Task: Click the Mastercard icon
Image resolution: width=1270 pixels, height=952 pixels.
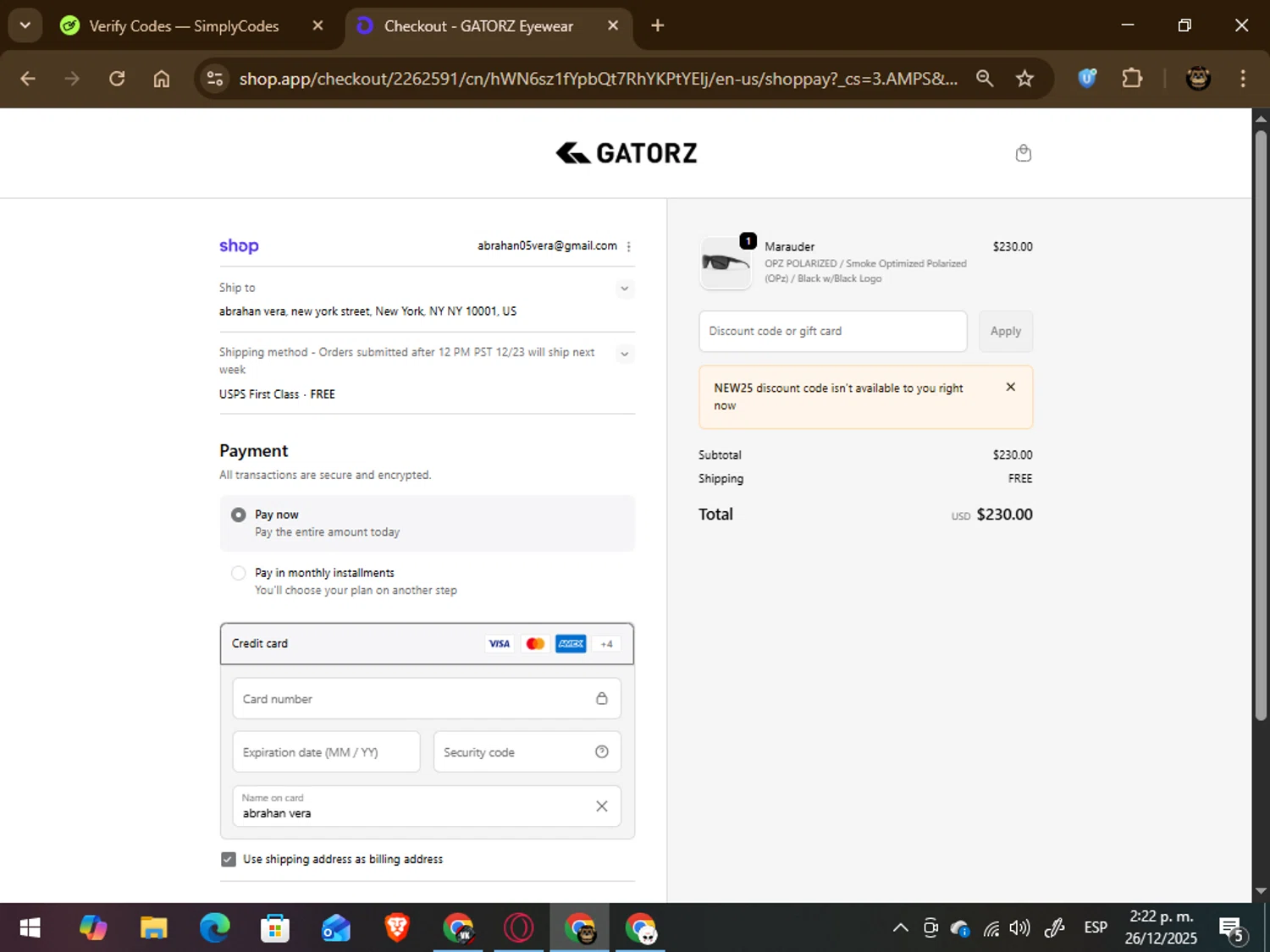Action: pos(535,644)
